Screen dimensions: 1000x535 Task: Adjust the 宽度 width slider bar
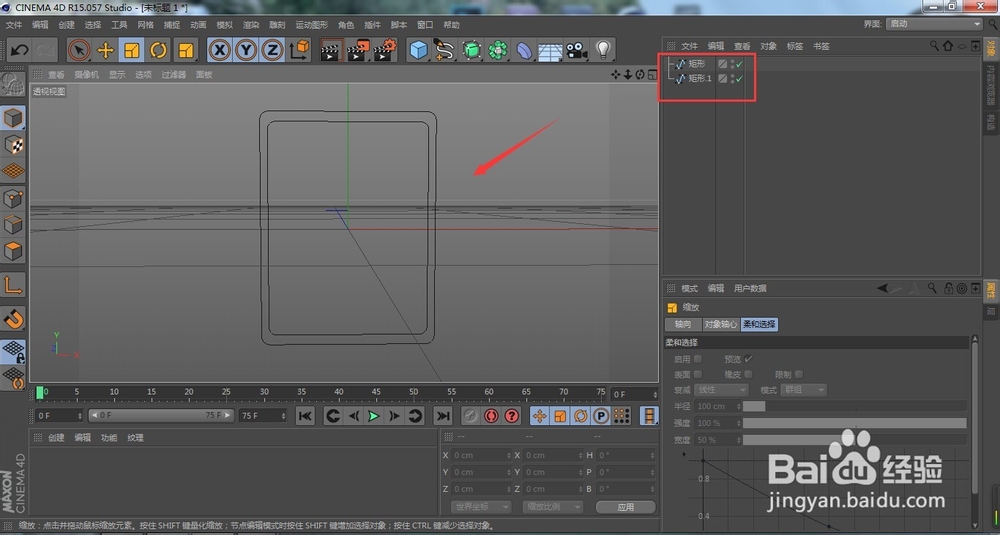click(855, 440)
